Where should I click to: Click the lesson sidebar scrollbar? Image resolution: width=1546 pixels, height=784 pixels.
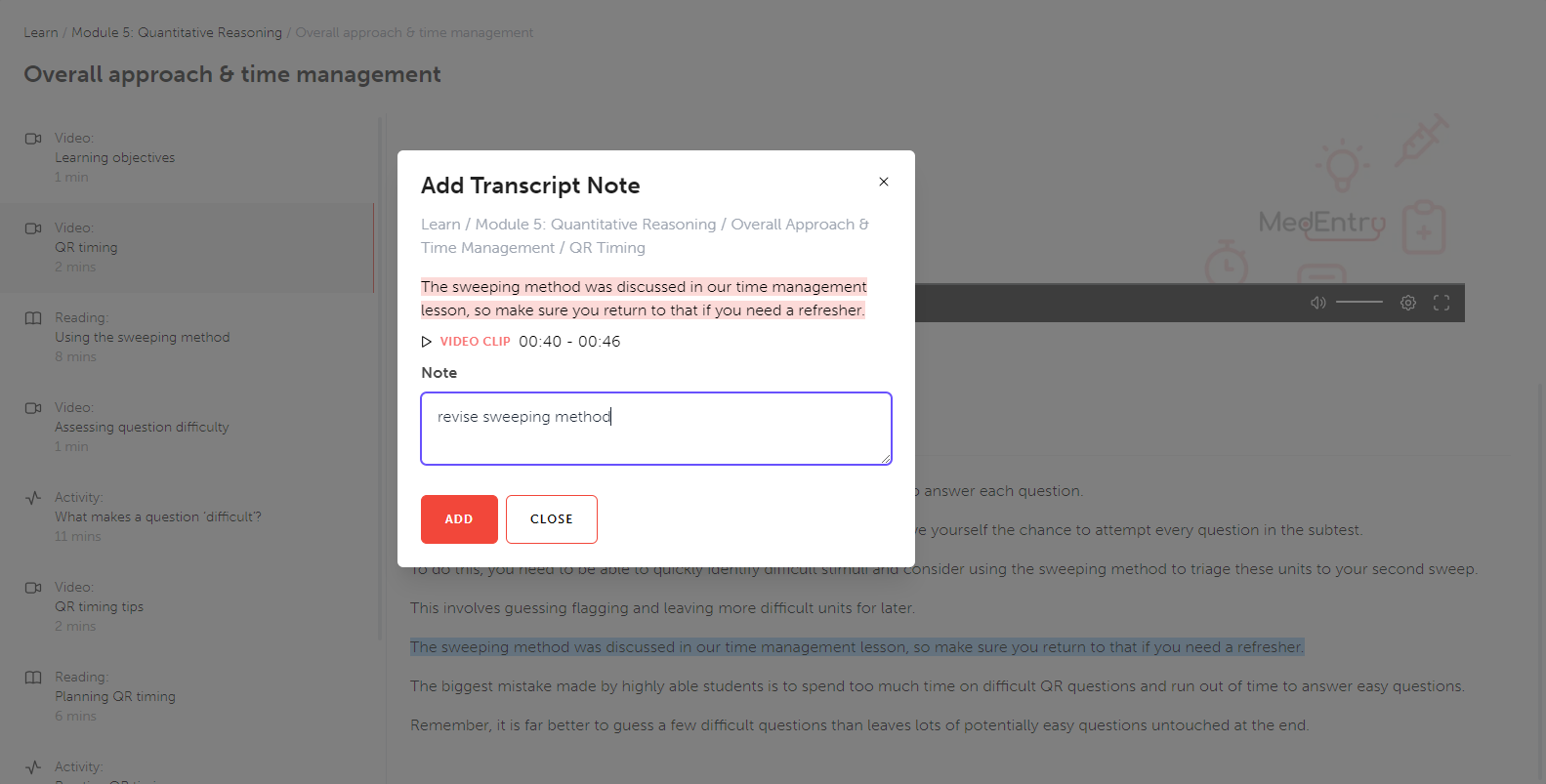(380, 379)
